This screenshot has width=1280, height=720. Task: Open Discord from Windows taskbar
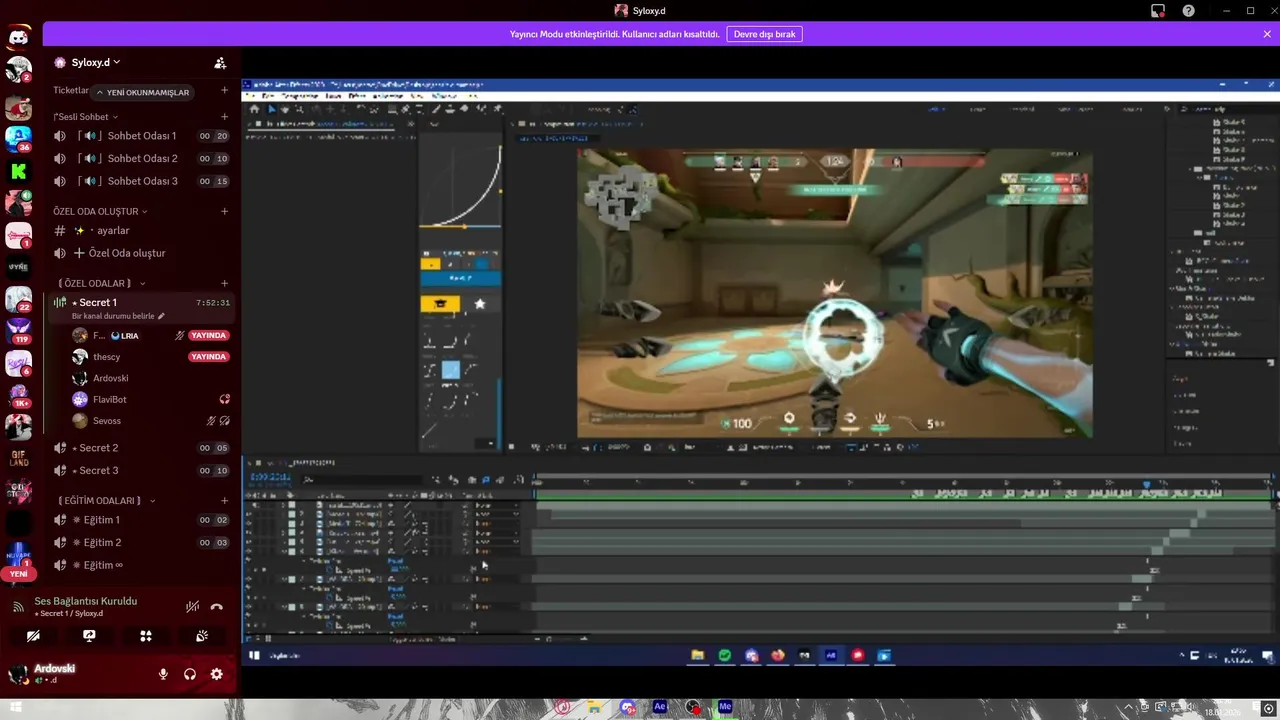(x=627, y=707)
